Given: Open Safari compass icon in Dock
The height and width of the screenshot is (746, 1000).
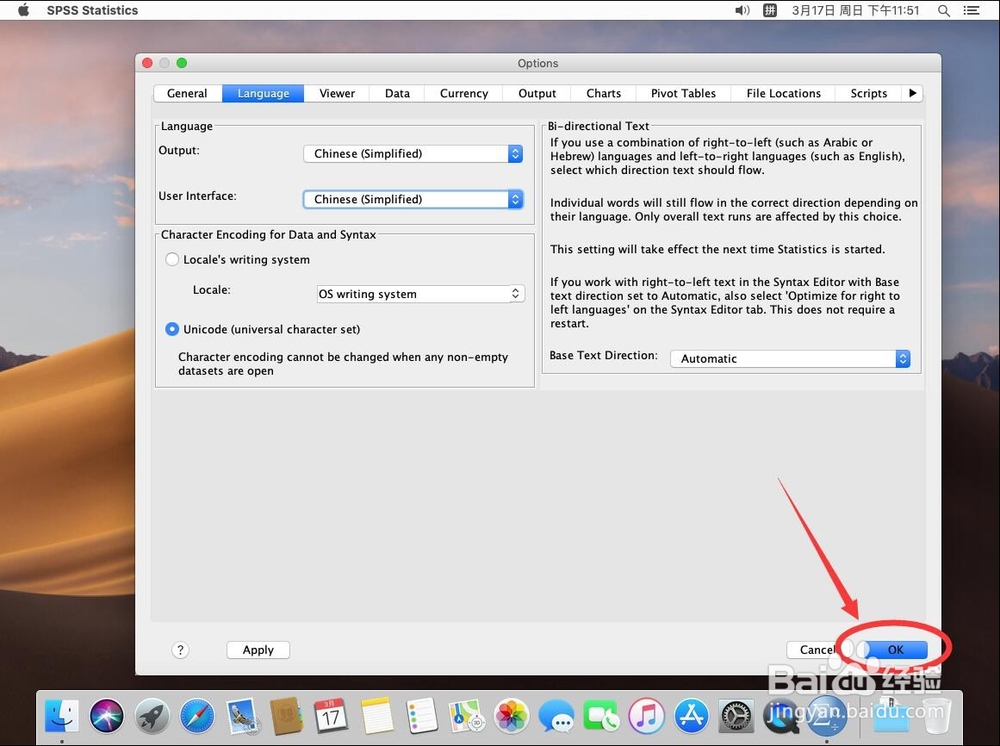Looking at the screenshot, I should 197,715.
